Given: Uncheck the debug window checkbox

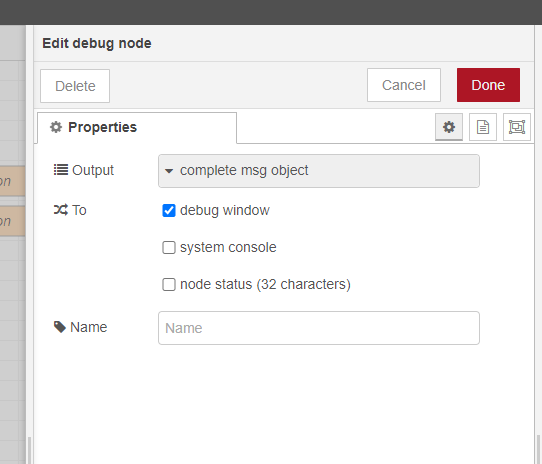Looking at the screenshot, I should click(x=169, y=210).
